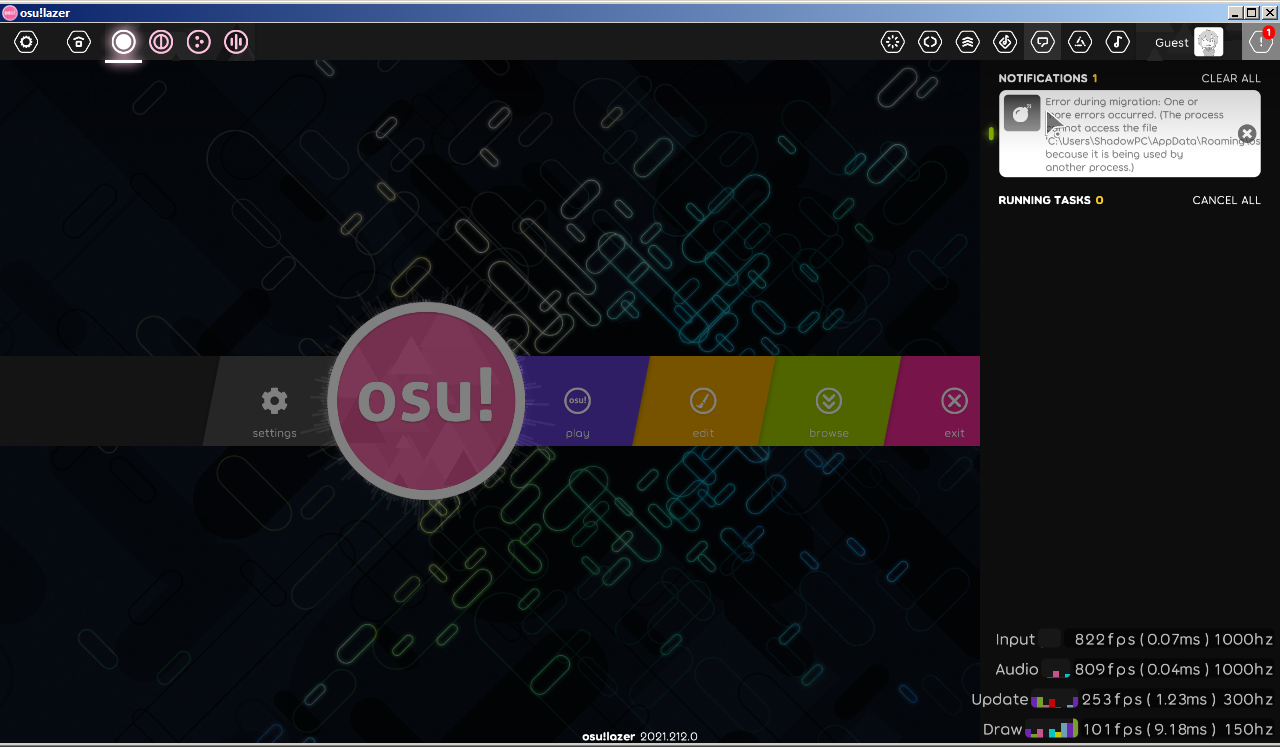This screenshot has width=1280, height=747.
Task: Select the red exit menu button
Action: 953,401
